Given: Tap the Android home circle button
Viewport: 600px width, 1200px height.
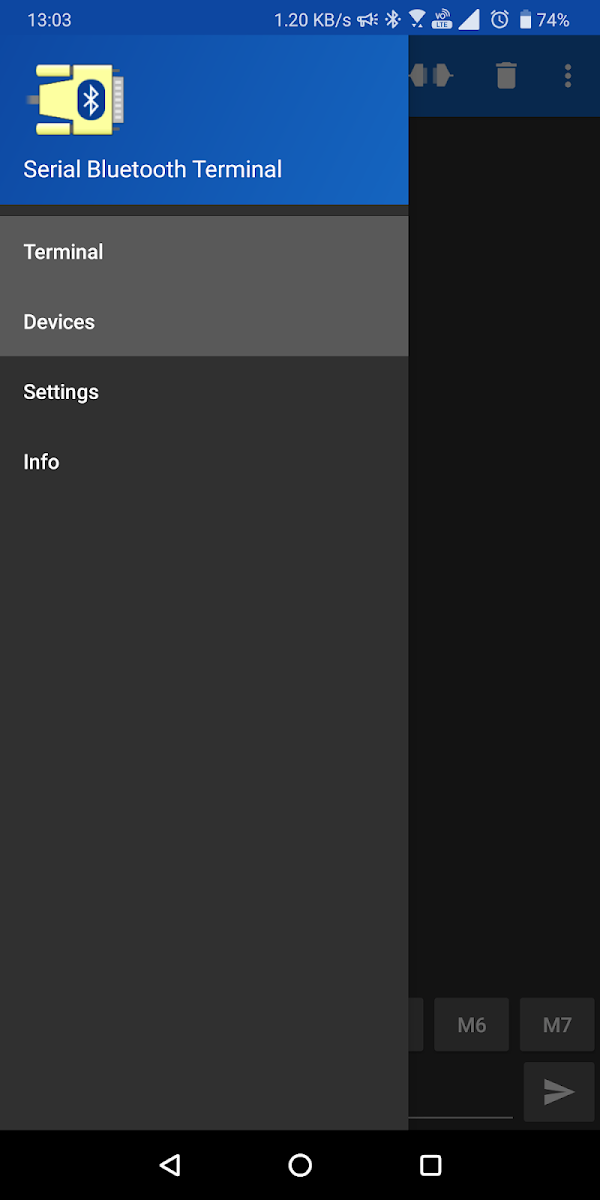Looking at the screenshot, I should point(300,1165).
